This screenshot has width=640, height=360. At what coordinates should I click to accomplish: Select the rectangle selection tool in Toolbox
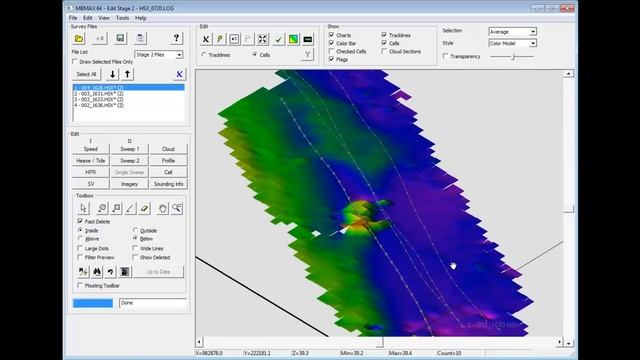pos(116,208)
